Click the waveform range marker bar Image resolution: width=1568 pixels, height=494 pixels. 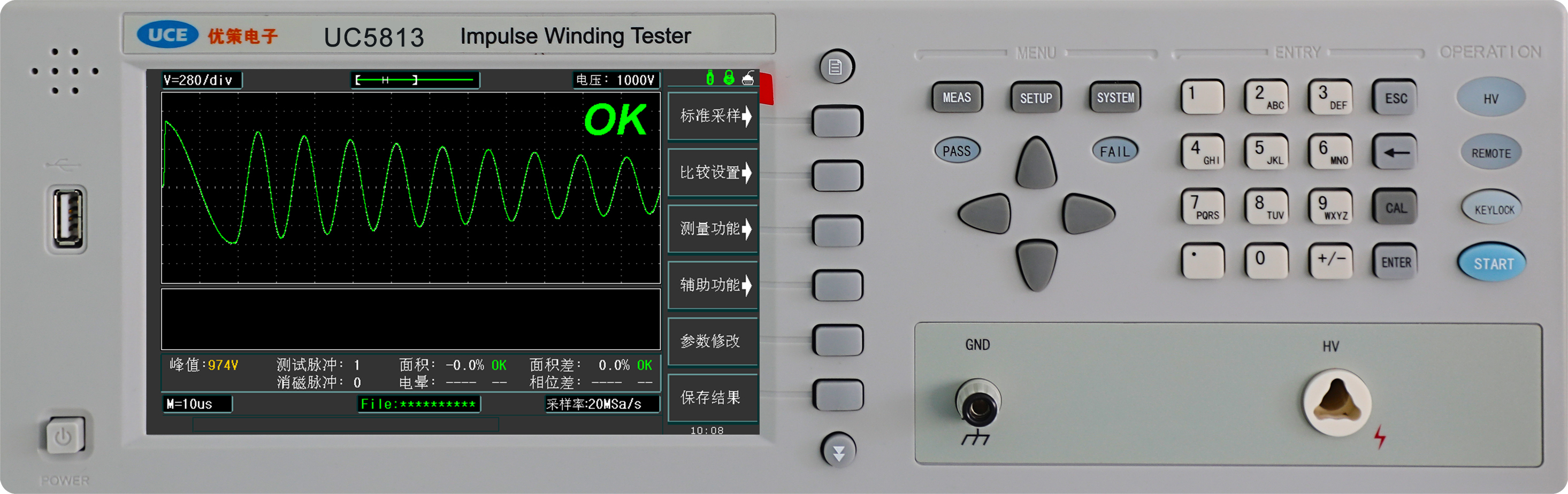[x=415, y=80]
